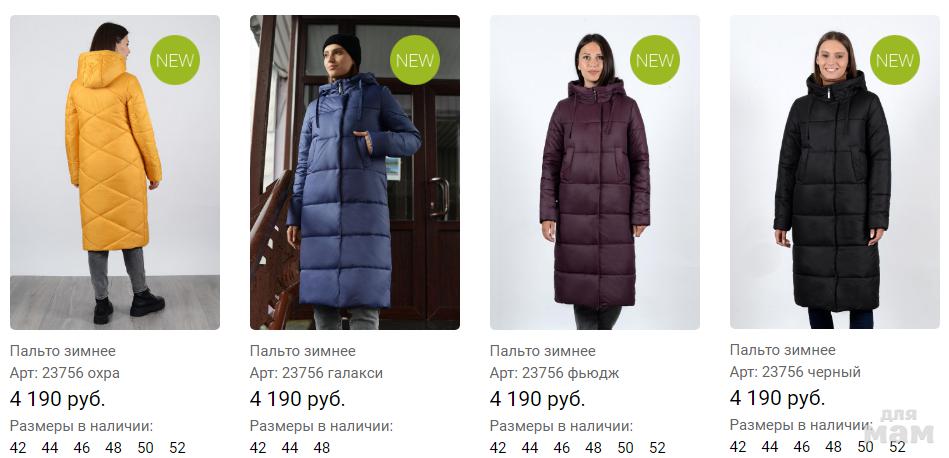Screen dimensions: 949x458
Task: Open 'Арт: 23756 черный' product link
Action: click(x=795, y=372)
